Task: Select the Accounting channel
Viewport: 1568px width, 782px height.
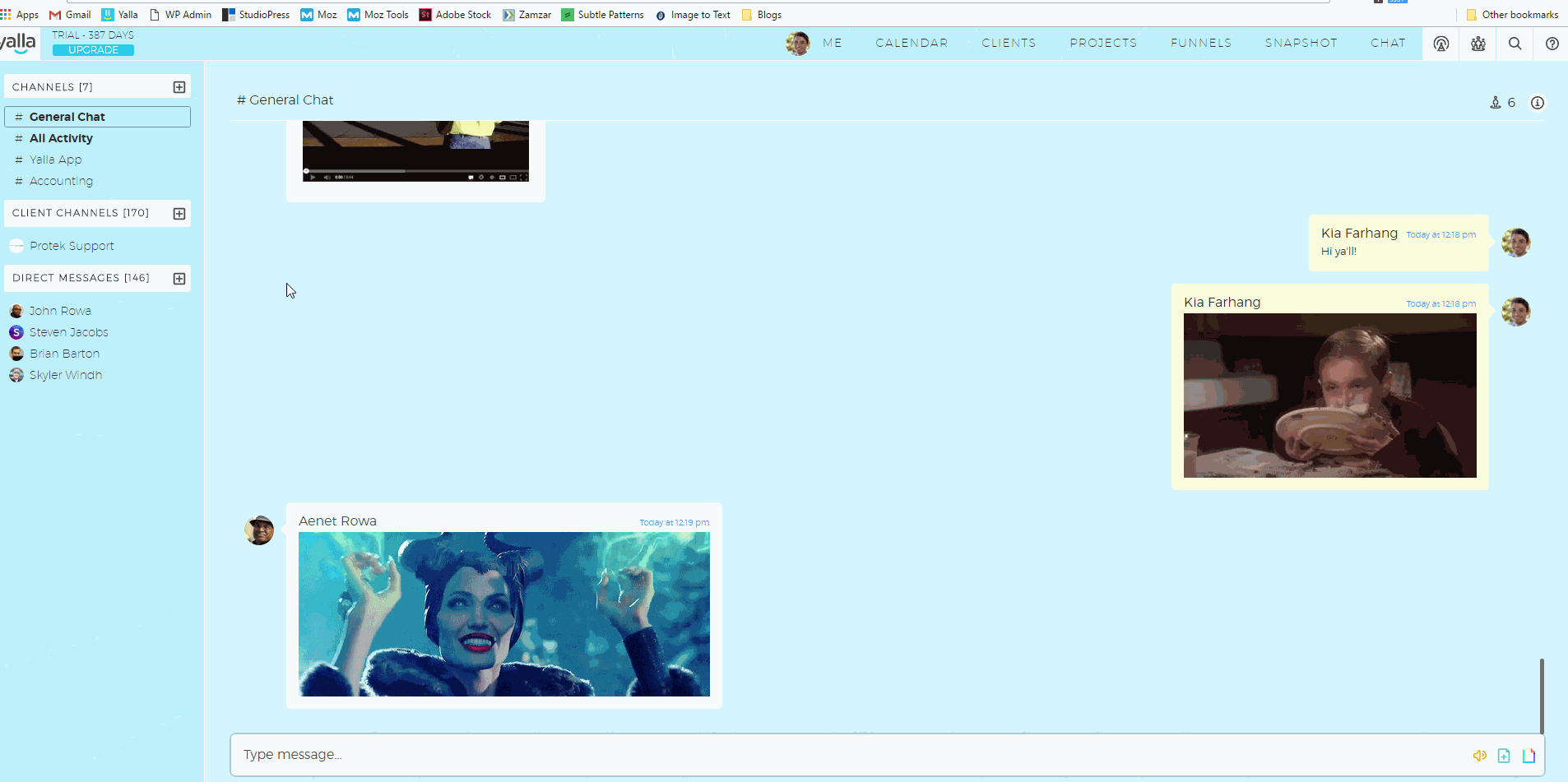Action: (61, 181)
